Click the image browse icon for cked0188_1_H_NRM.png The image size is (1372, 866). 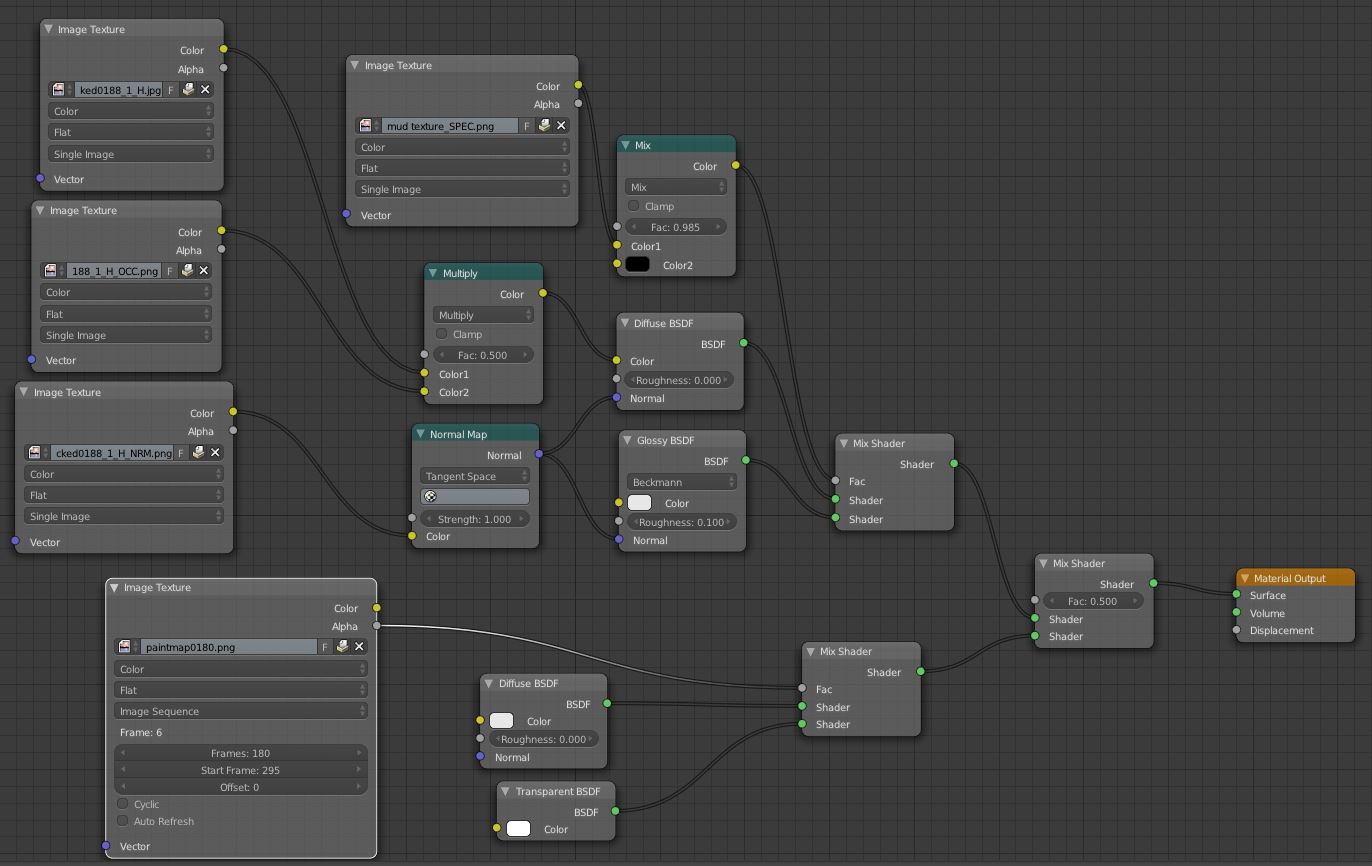coord(37,453)
